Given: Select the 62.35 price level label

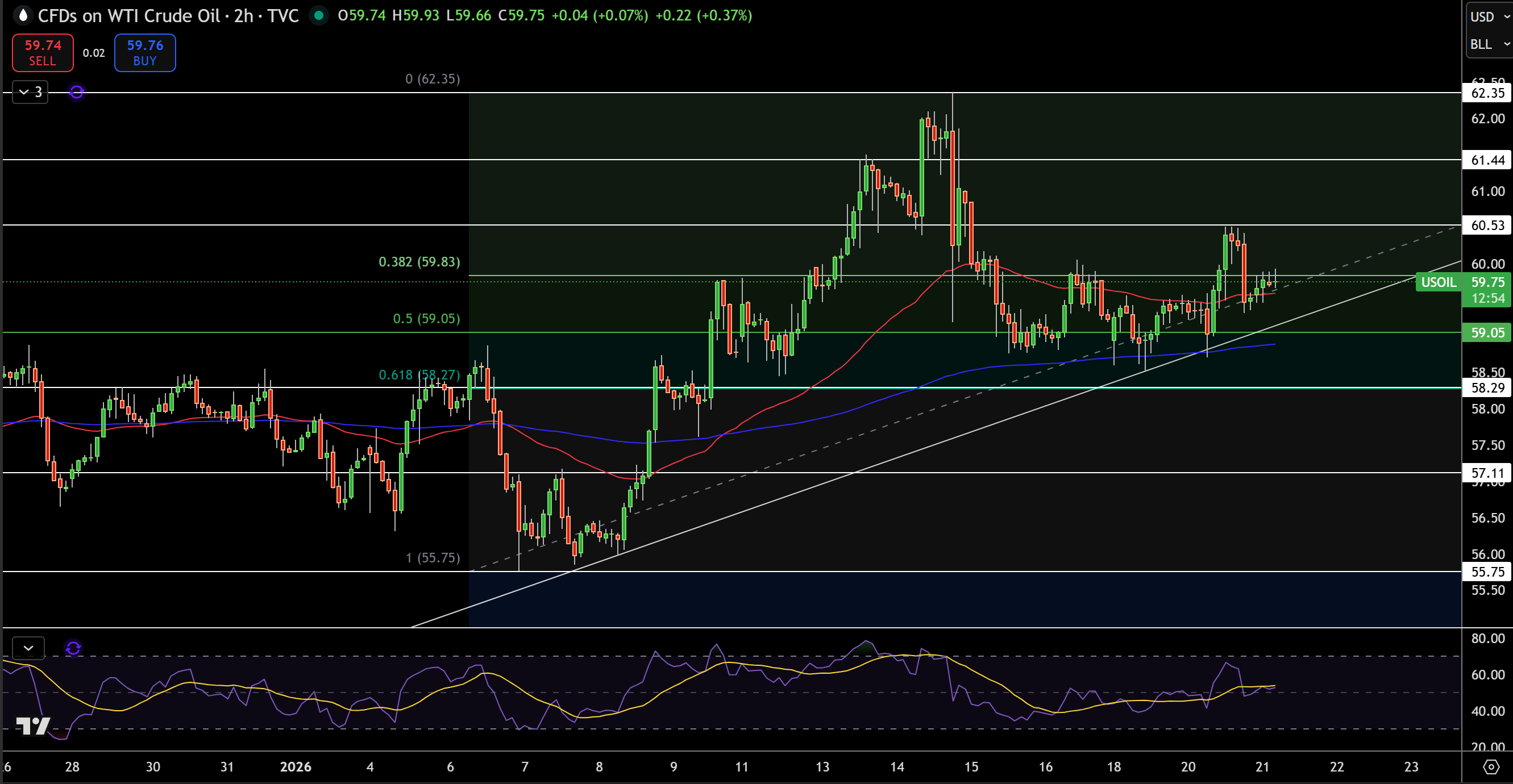Looking at the screenshot, I should (1487, 93).
